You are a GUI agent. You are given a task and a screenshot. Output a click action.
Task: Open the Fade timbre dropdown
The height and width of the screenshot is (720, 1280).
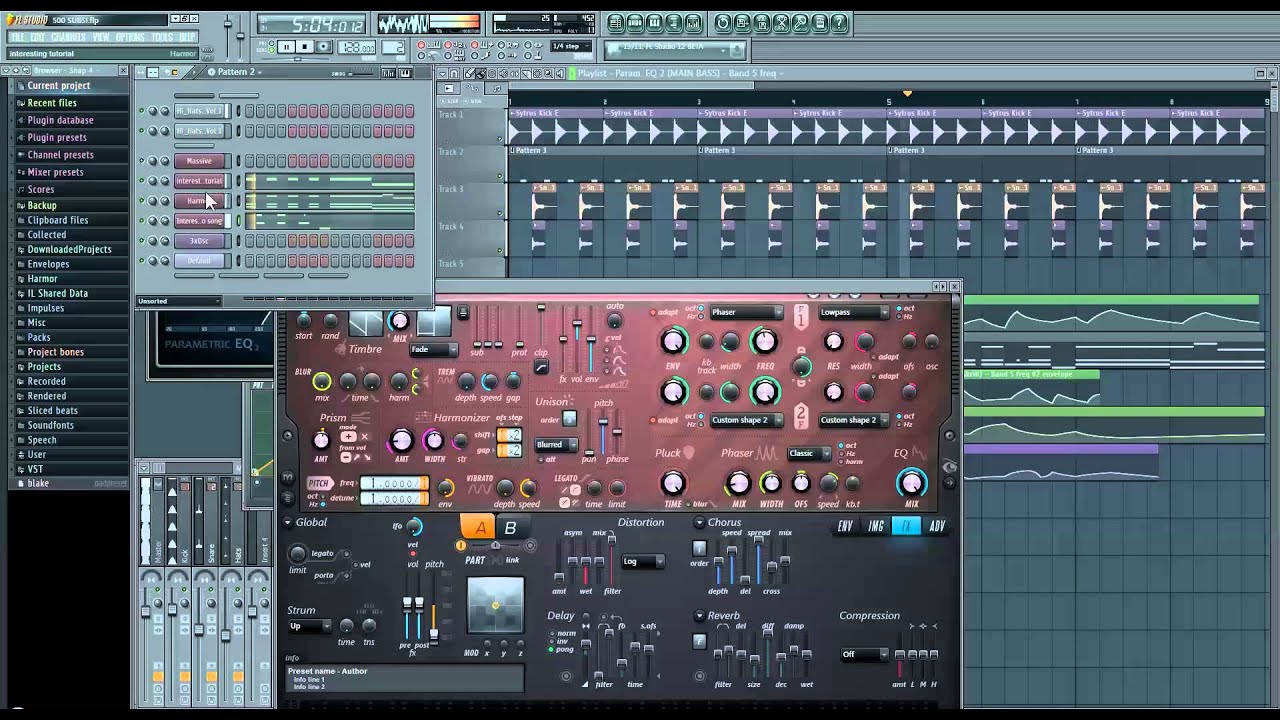click(x=433, y=349)
